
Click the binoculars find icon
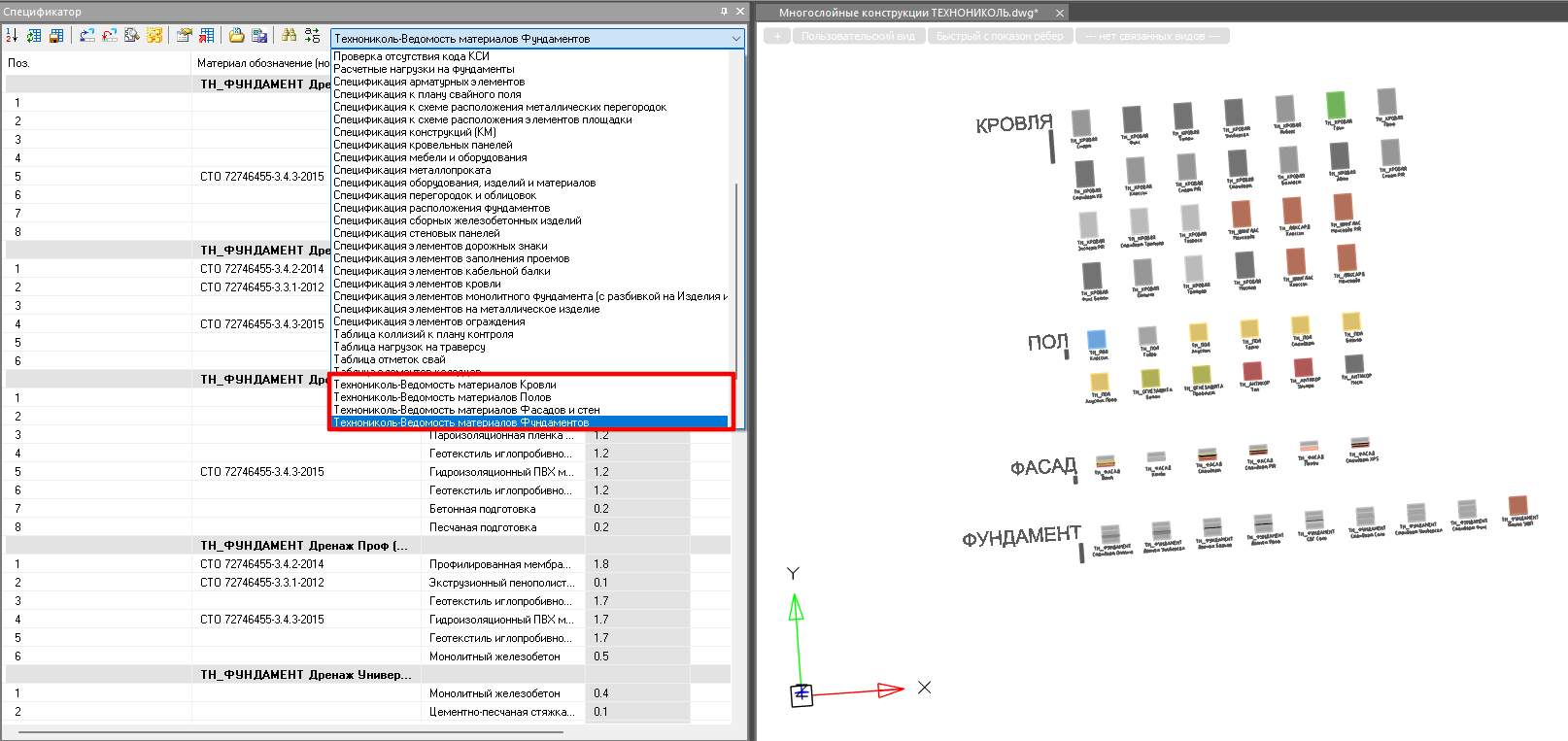point(289,36)
